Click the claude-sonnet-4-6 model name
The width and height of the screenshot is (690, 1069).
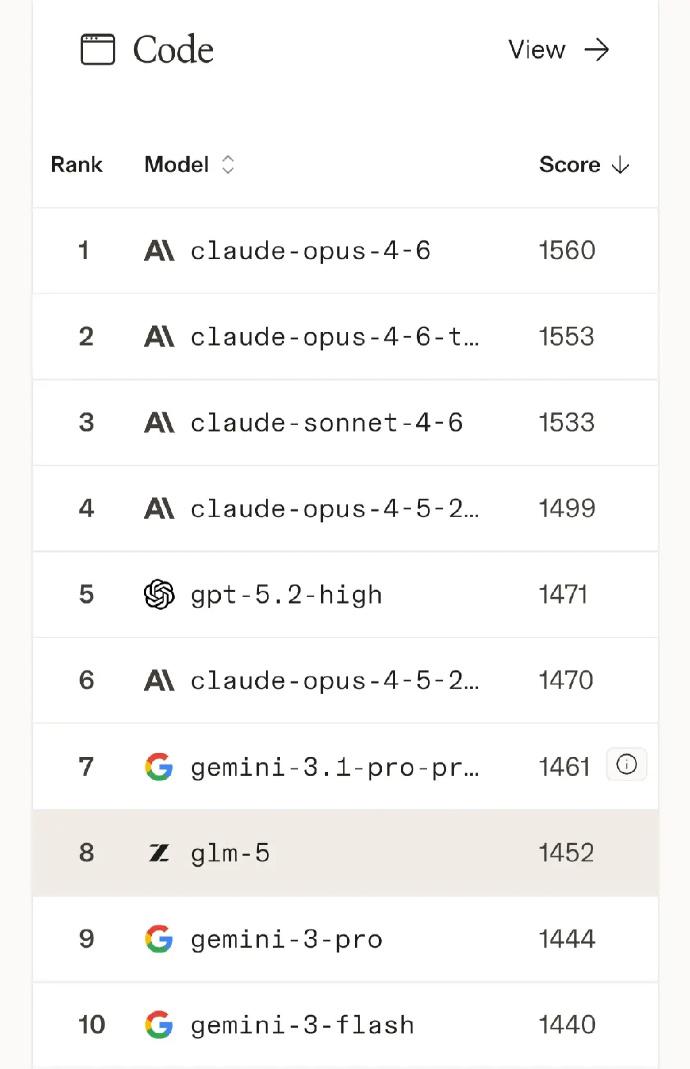(x=326, y=422)
